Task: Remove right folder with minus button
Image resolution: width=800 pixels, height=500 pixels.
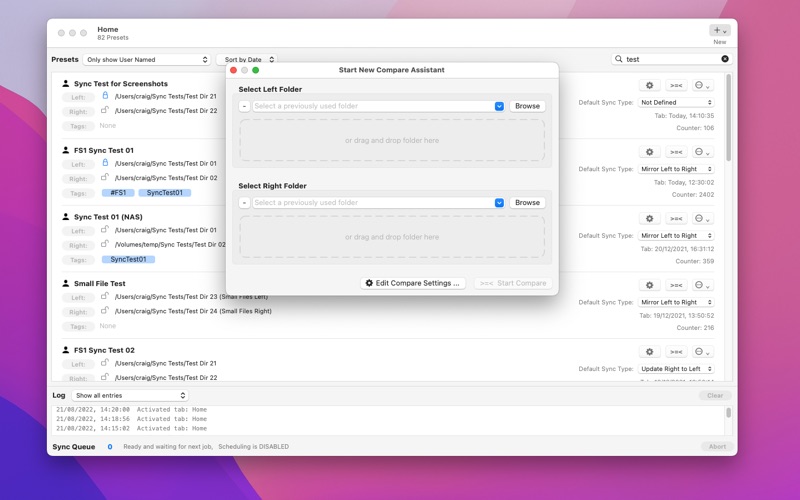Action: tap(244, 203)
